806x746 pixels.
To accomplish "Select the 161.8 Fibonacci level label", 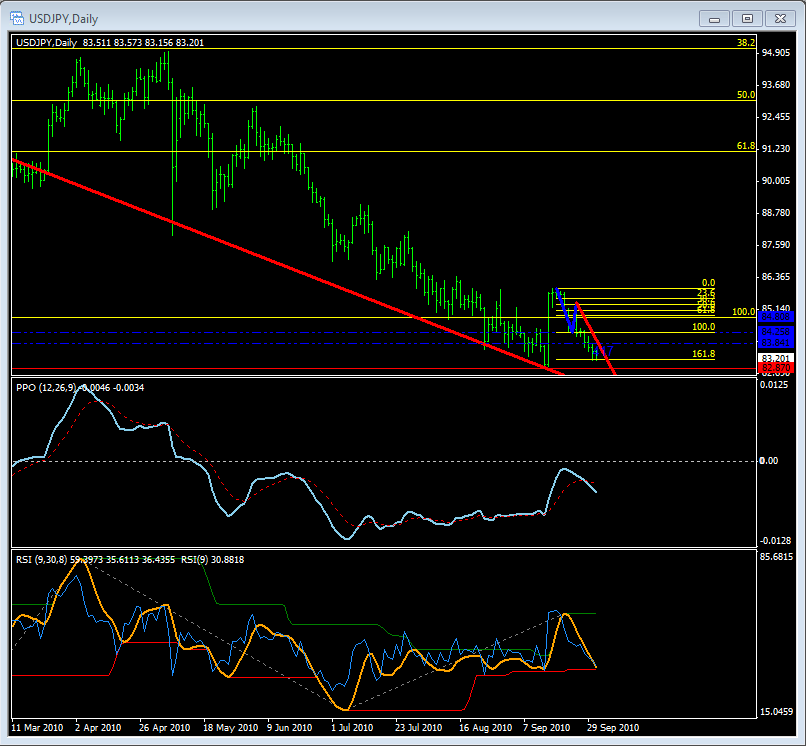I will (703, 354).
